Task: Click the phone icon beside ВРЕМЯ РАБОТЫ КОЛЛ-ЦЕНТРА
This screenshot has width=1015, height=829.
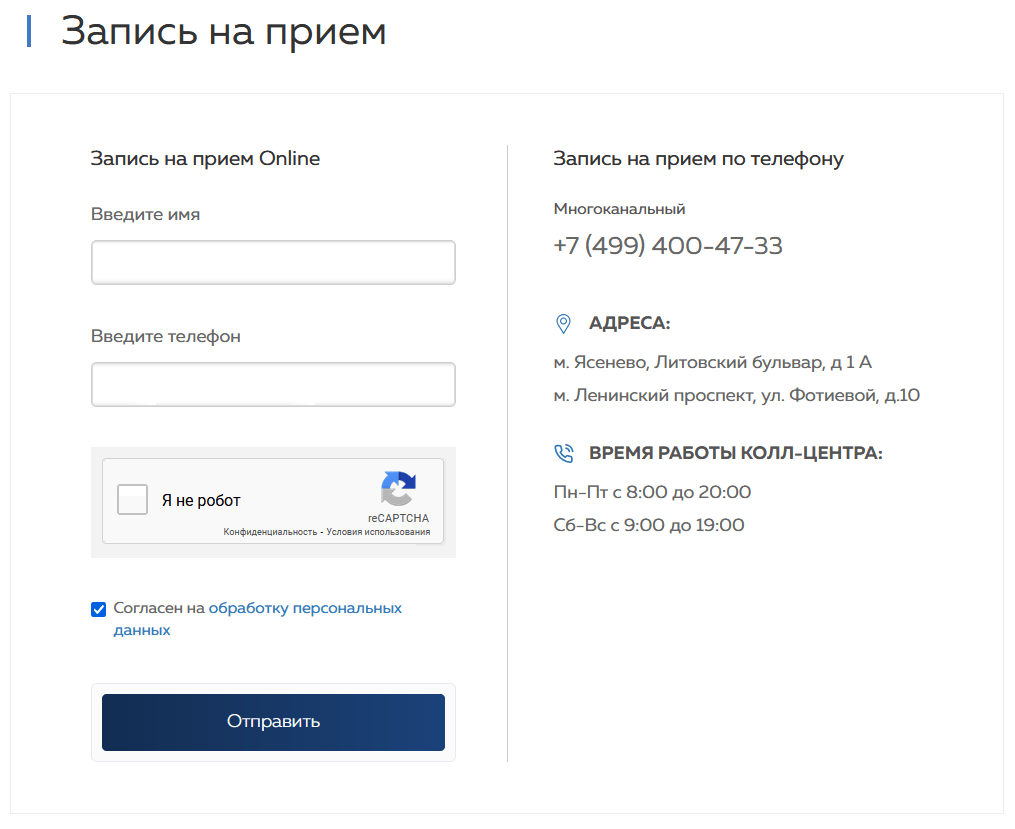Action: click(563, 454)
